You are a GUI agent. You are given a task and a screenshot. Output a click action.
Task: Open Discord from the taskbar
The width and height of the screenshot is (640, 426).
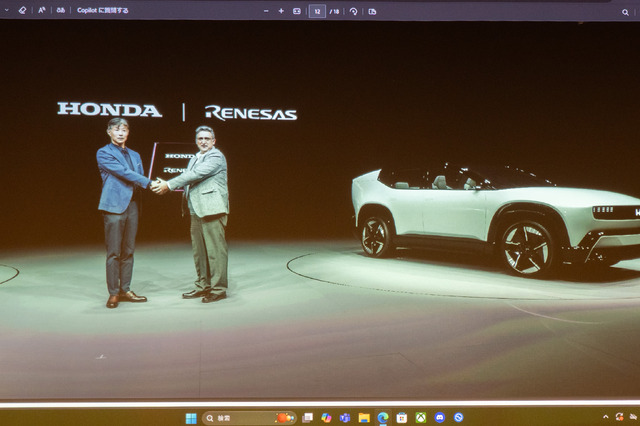[x=440, y=417]
